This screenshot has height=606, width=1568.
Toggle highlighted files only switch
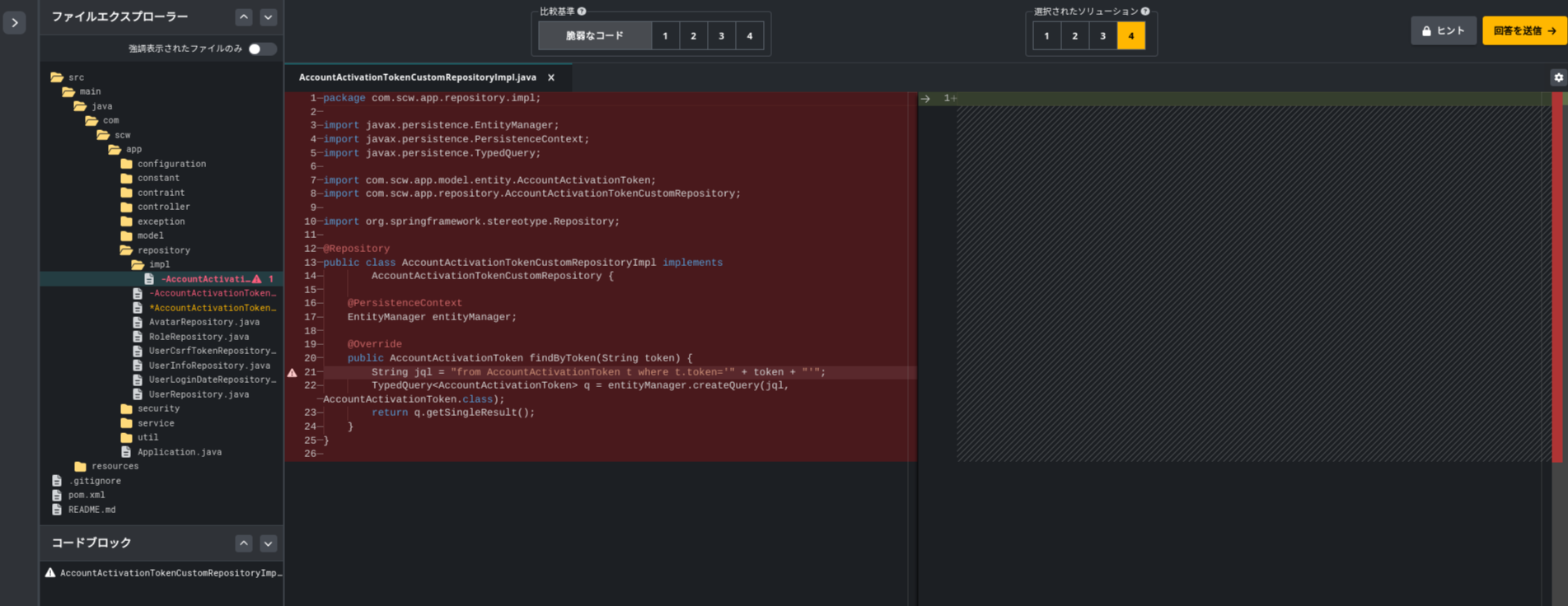(261, 49)
